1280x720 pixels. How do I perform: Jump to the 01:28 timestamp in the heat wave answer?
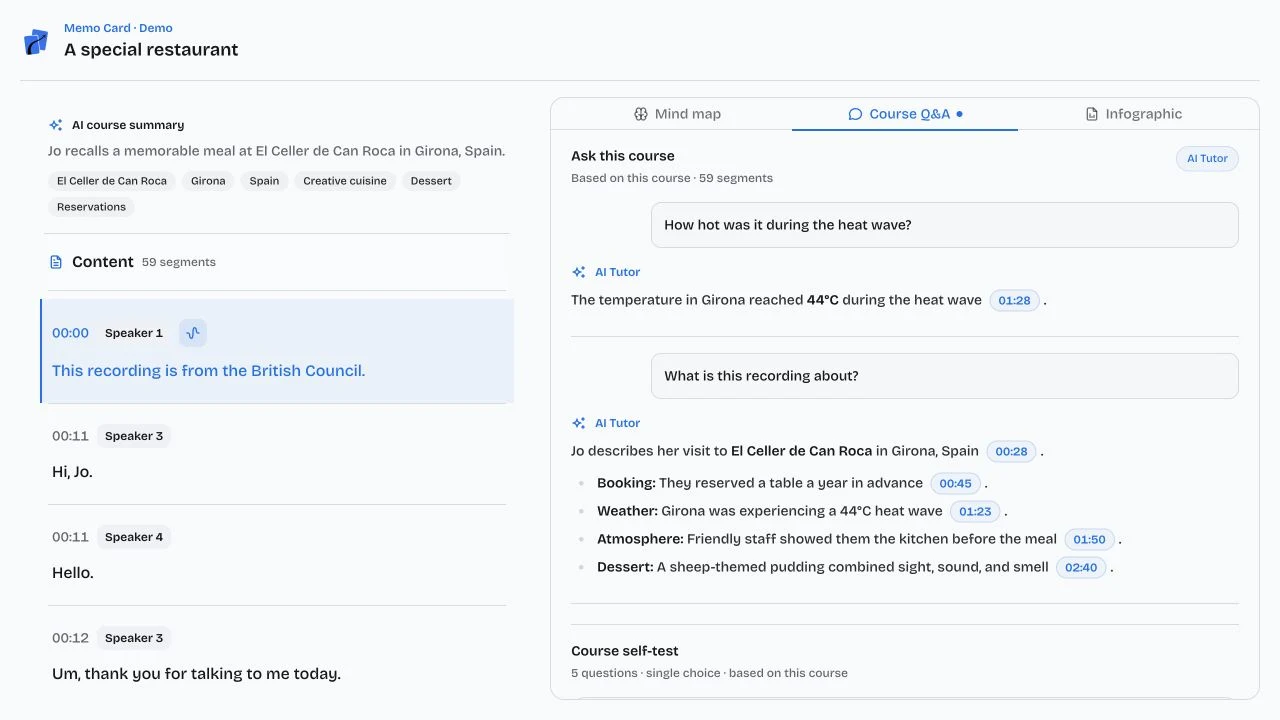pos(1014,300)
